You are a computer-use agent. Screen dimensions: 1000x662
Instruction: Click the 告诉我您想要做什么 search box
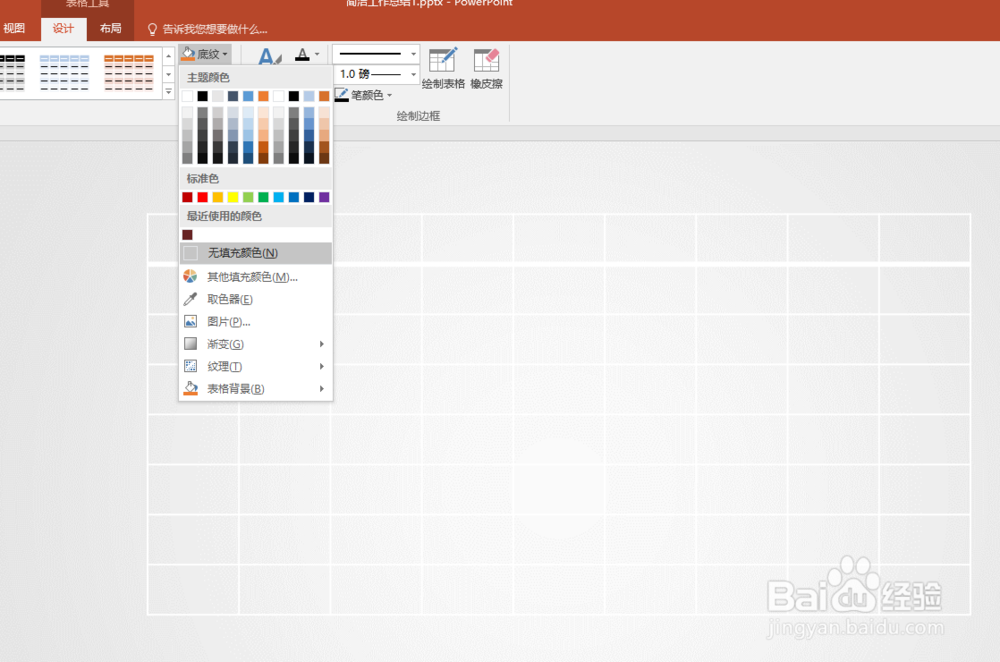tap(215, 29)
